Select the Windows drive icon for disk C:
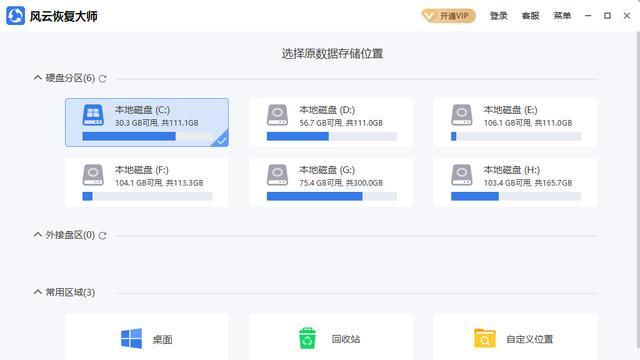 93,115
